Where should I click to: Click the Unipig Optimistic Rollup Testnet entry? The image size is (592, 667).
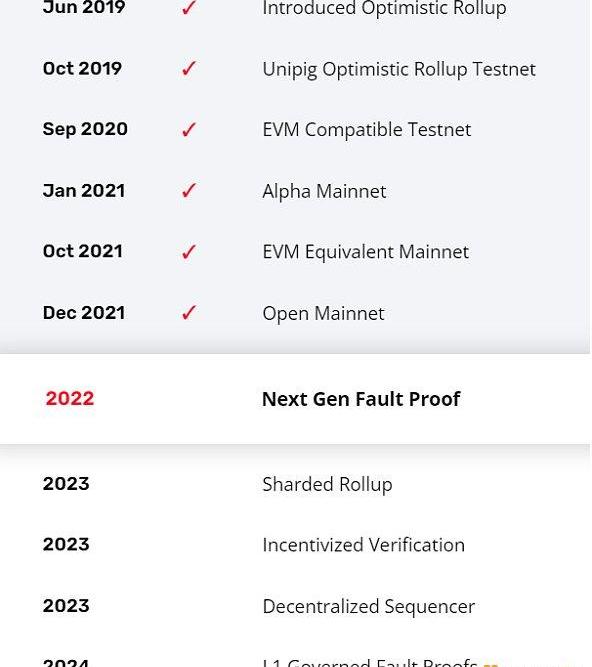tap(399, 70)
